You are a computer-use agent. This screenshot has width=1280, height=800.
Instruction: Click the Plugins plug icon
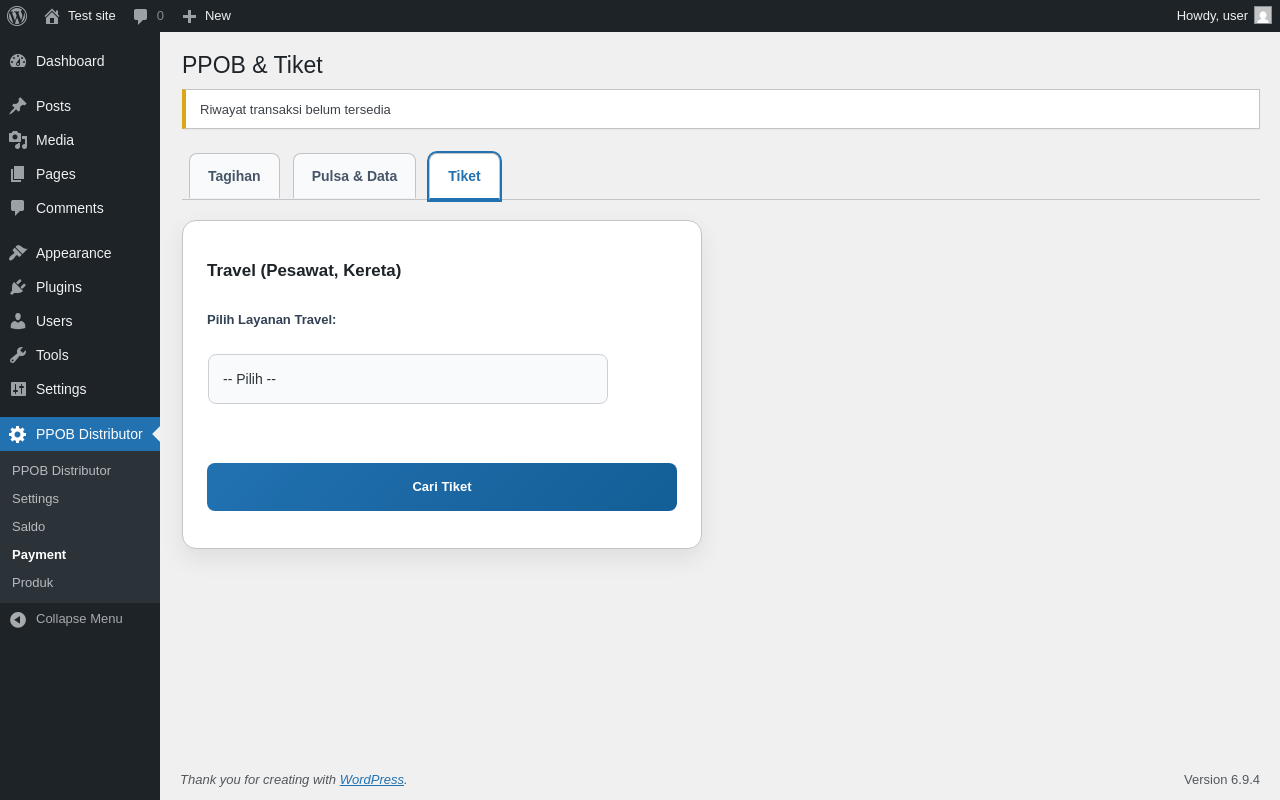(x=18, y=287)
